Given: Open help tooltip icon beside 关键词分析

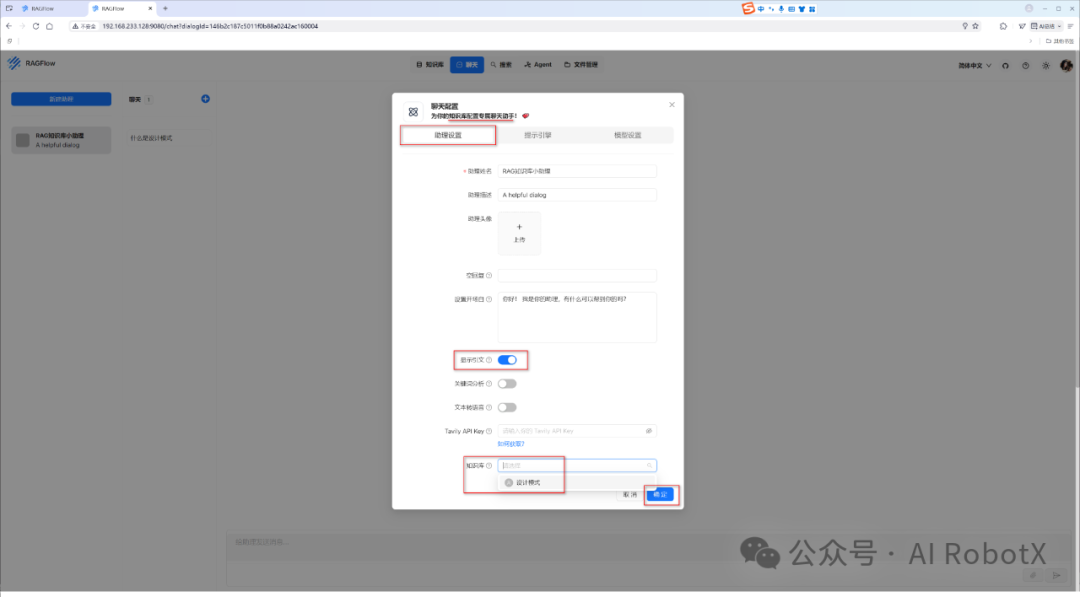Looking at the screenshot, I should tap(489, 384).
